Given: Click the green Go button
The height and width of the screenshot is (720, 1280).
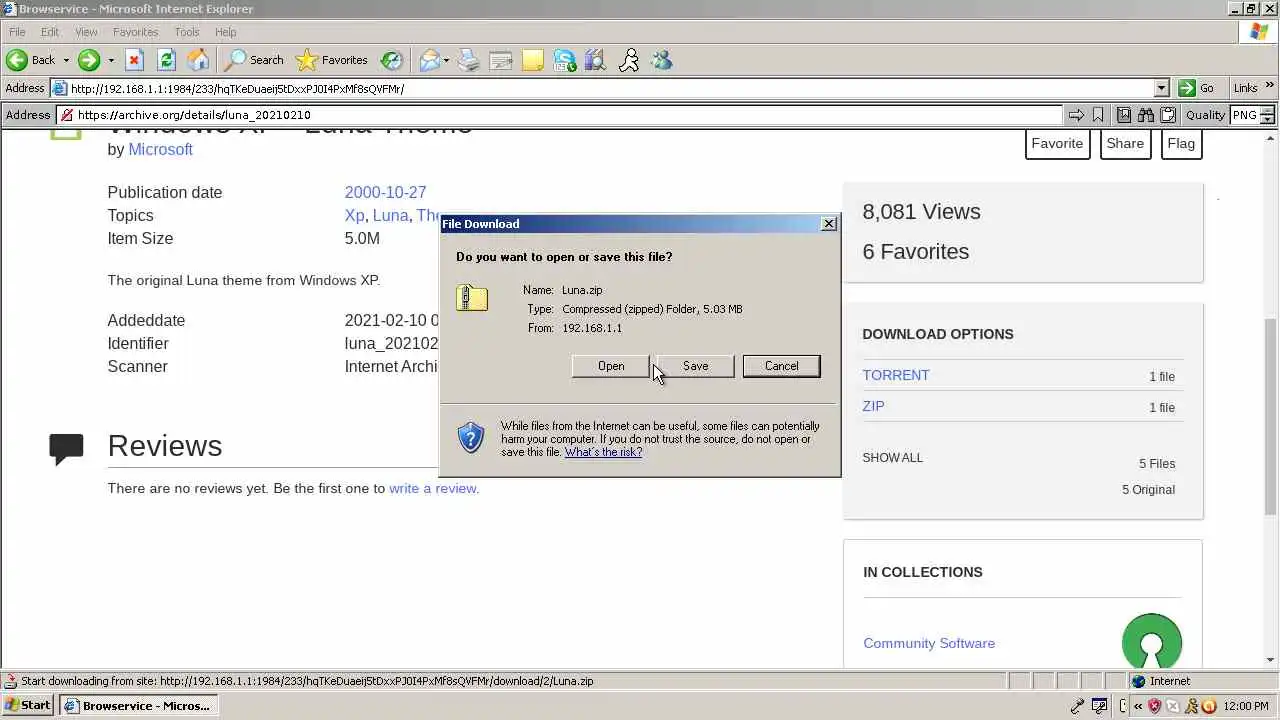Looking at the screenshot, I should coord(1197,88).
